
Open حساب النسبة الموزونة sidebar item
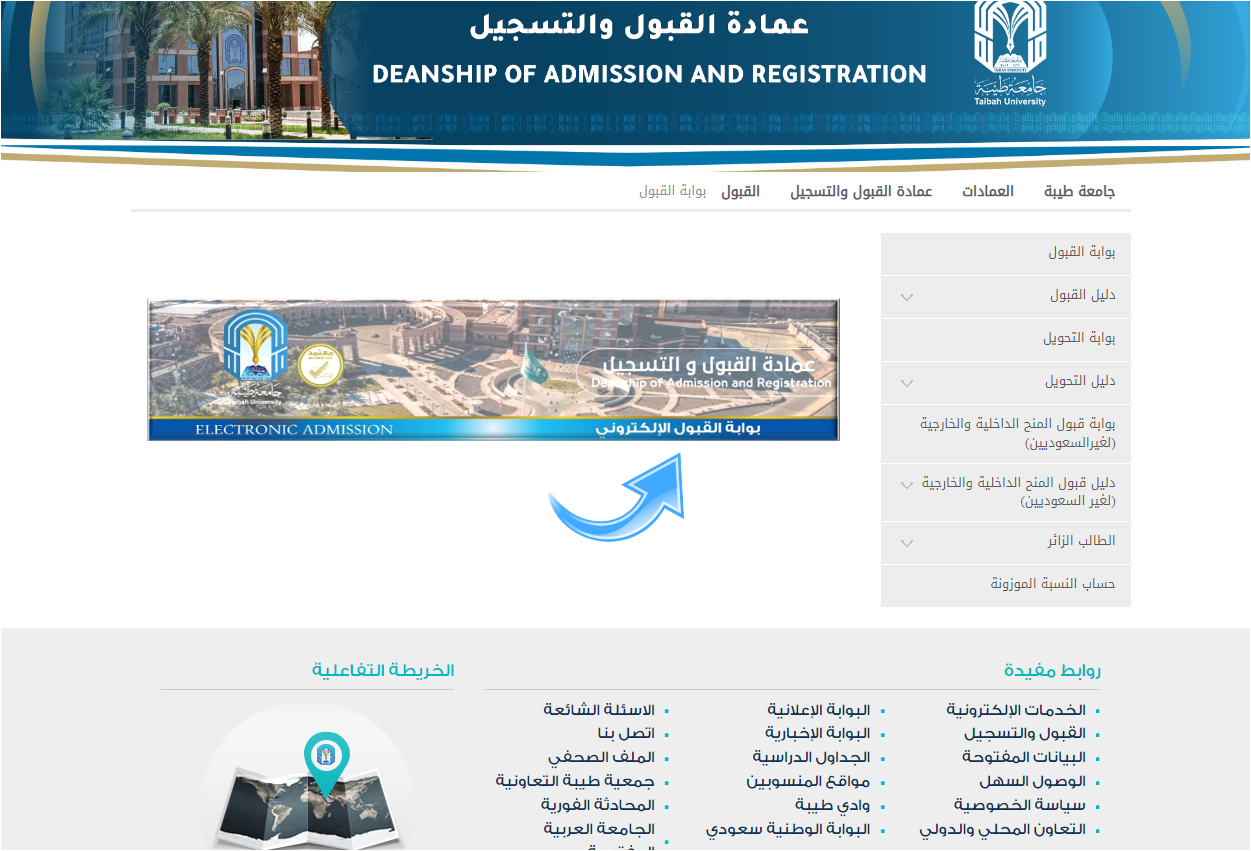pos(1006,584)
